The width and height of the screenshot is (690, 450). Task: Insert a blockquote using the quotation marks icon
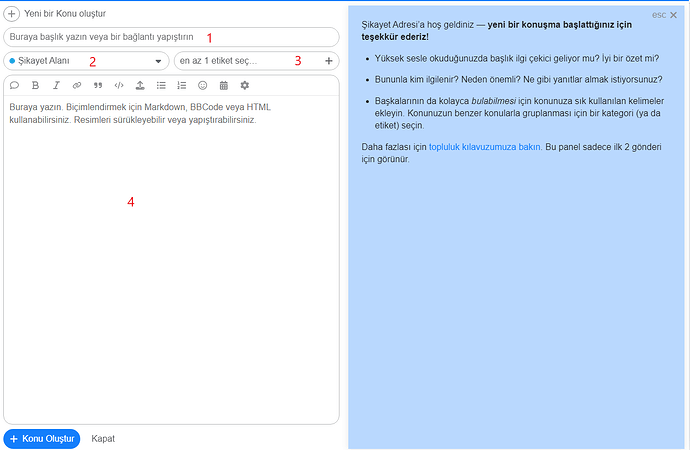click(x=98, y=86)
